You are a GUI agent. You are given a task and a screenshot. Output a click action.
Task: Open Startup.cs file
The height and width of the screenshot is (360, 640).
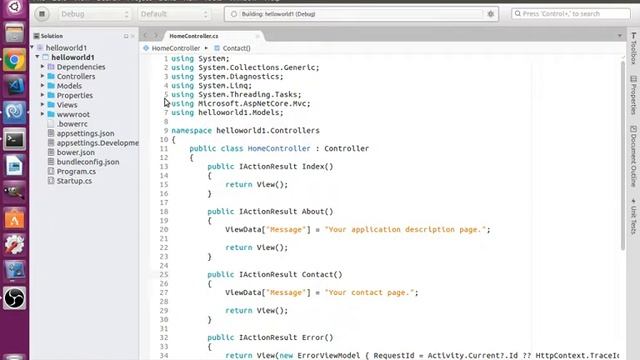(74, 181)
